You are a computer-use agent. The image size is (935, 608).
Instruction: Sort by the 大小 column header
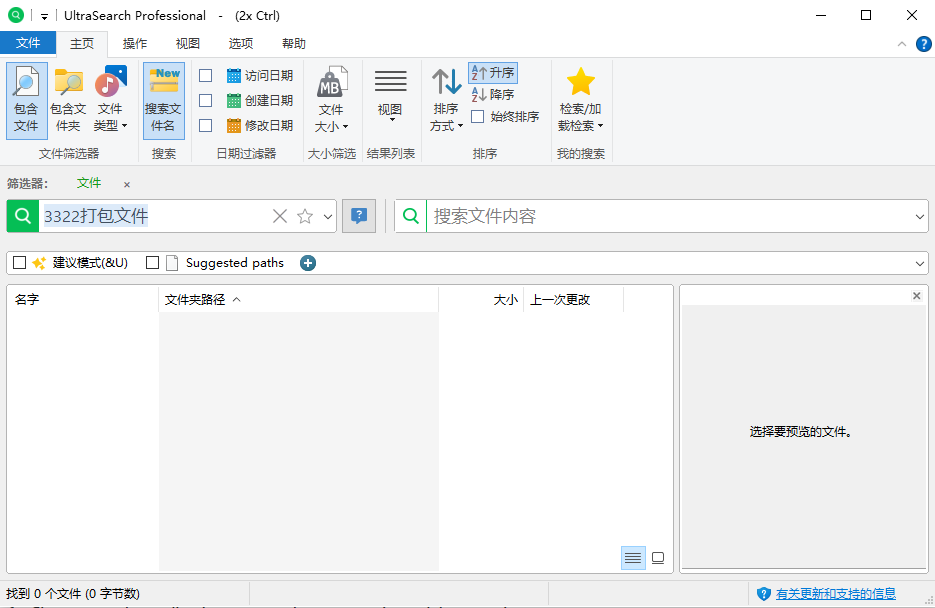(x=481, y=300)
